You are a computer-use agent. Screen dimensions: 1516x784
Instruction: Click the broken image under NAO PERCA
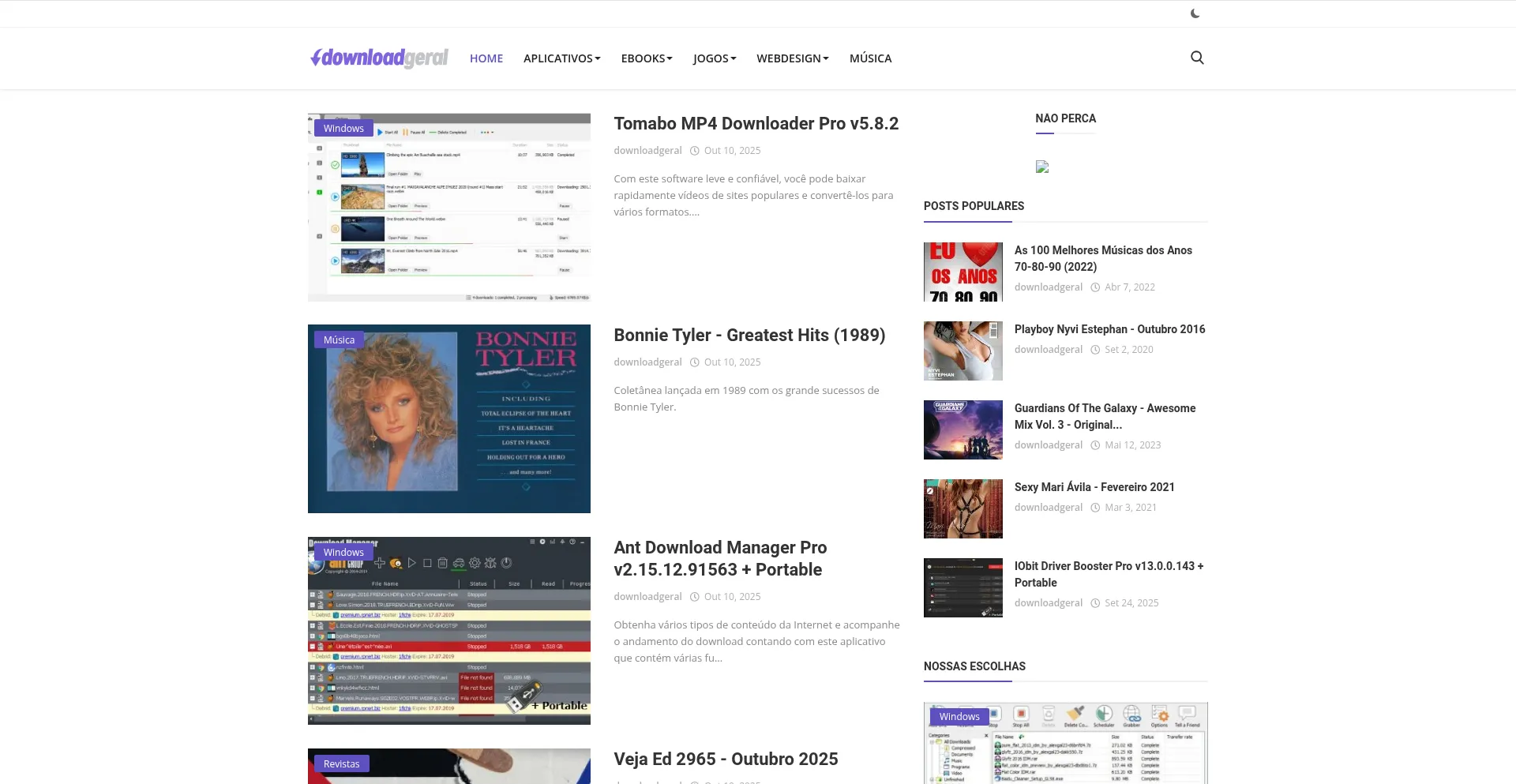click(x=1042, y=167)
